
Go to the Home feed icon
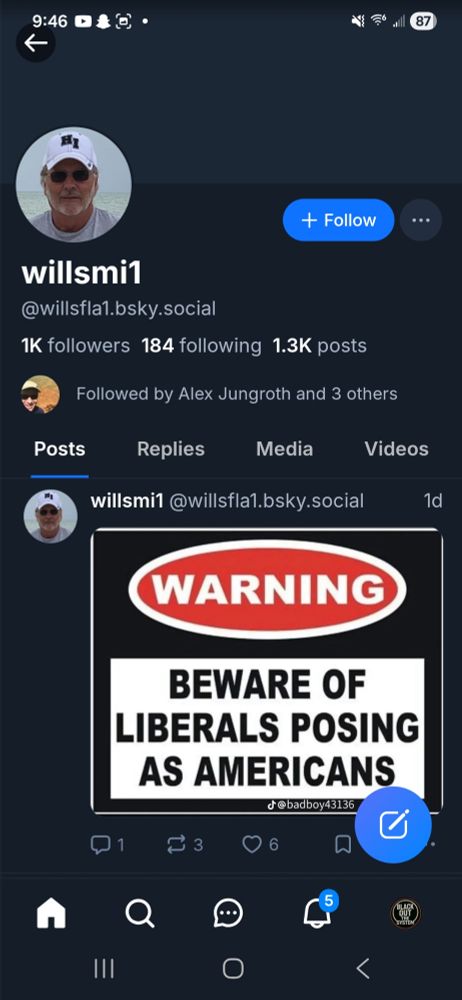click(51, 915)
